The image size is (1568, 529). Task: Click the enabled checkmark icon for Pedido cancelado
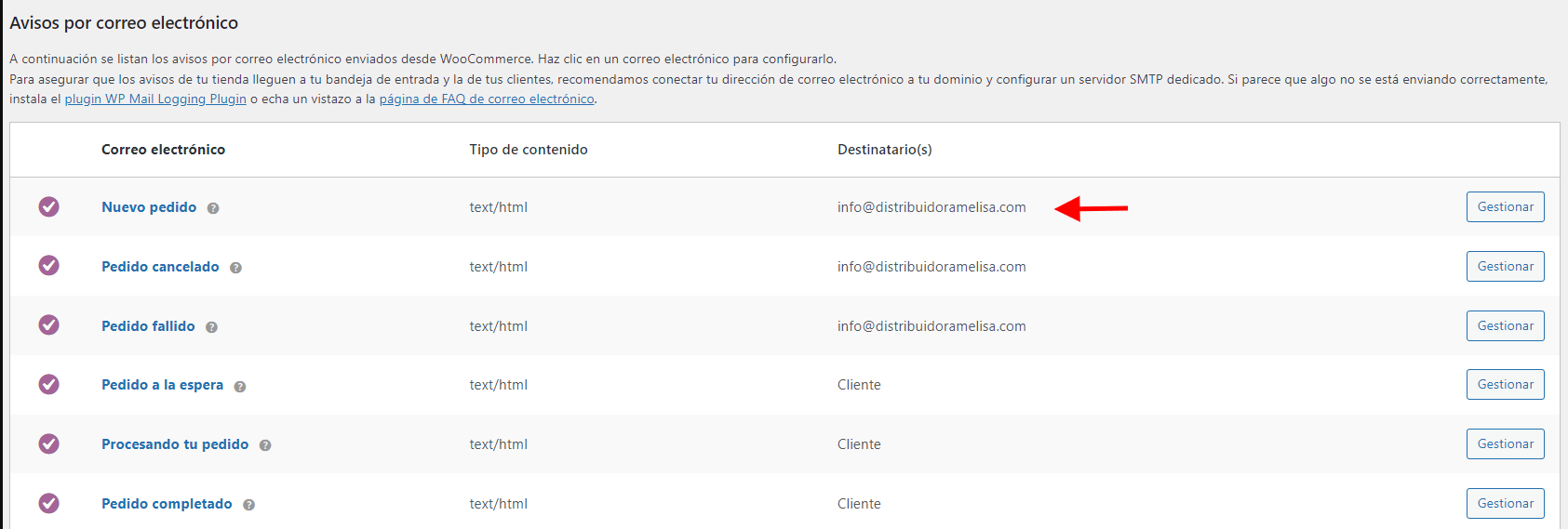[48, 266]
